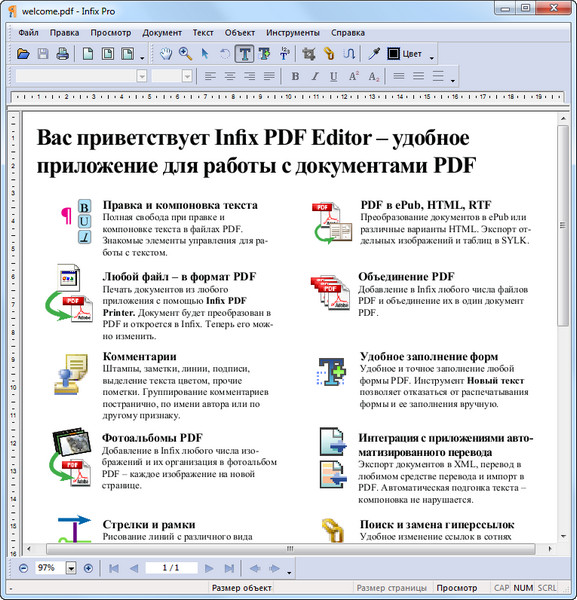Center align text

point(230,76)
